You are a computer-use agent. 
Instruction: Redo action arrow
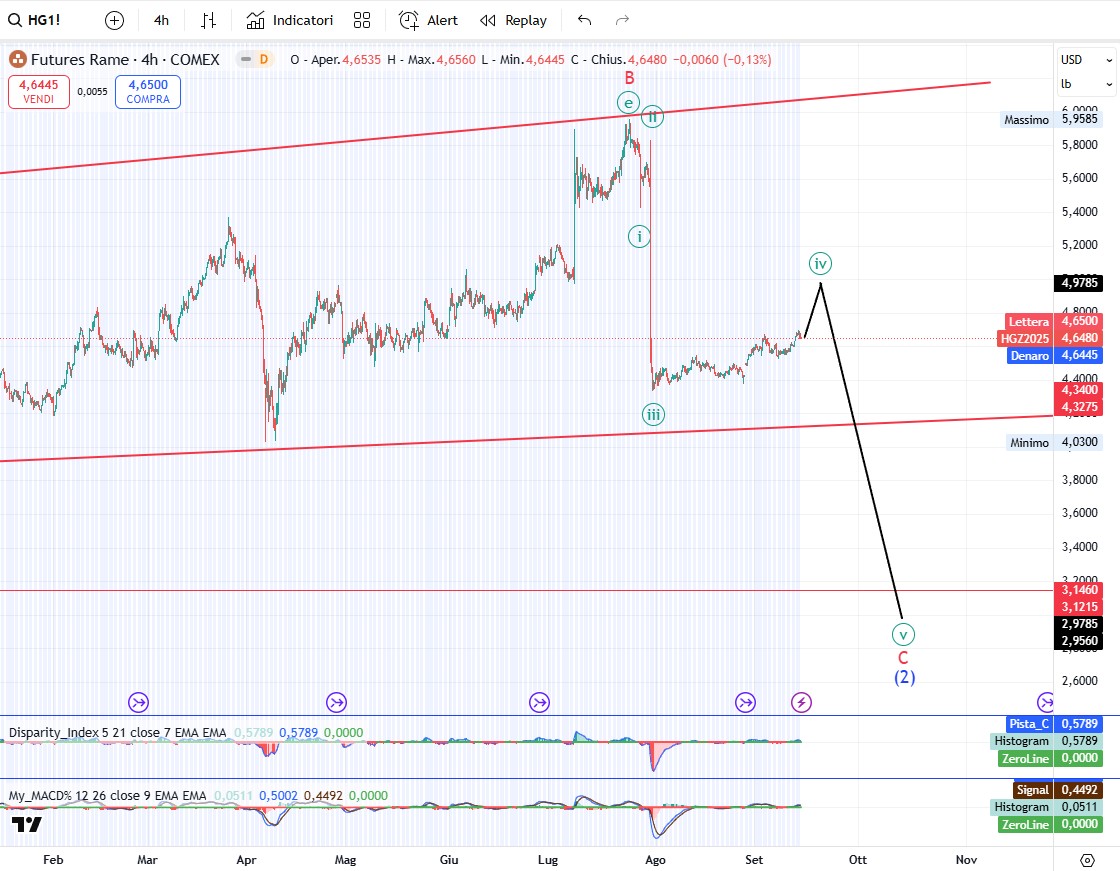coord(622,21)
